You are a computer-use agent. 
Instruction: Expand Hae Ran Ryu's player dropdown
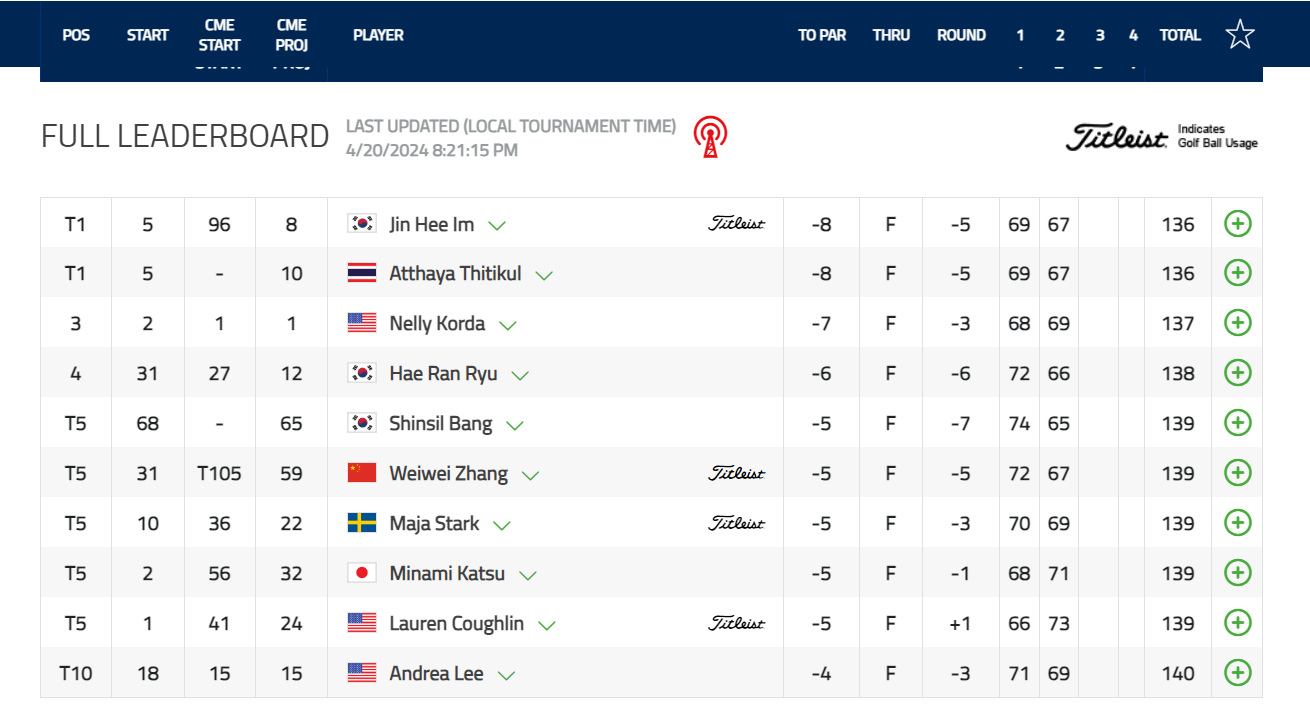click(519, 373)
